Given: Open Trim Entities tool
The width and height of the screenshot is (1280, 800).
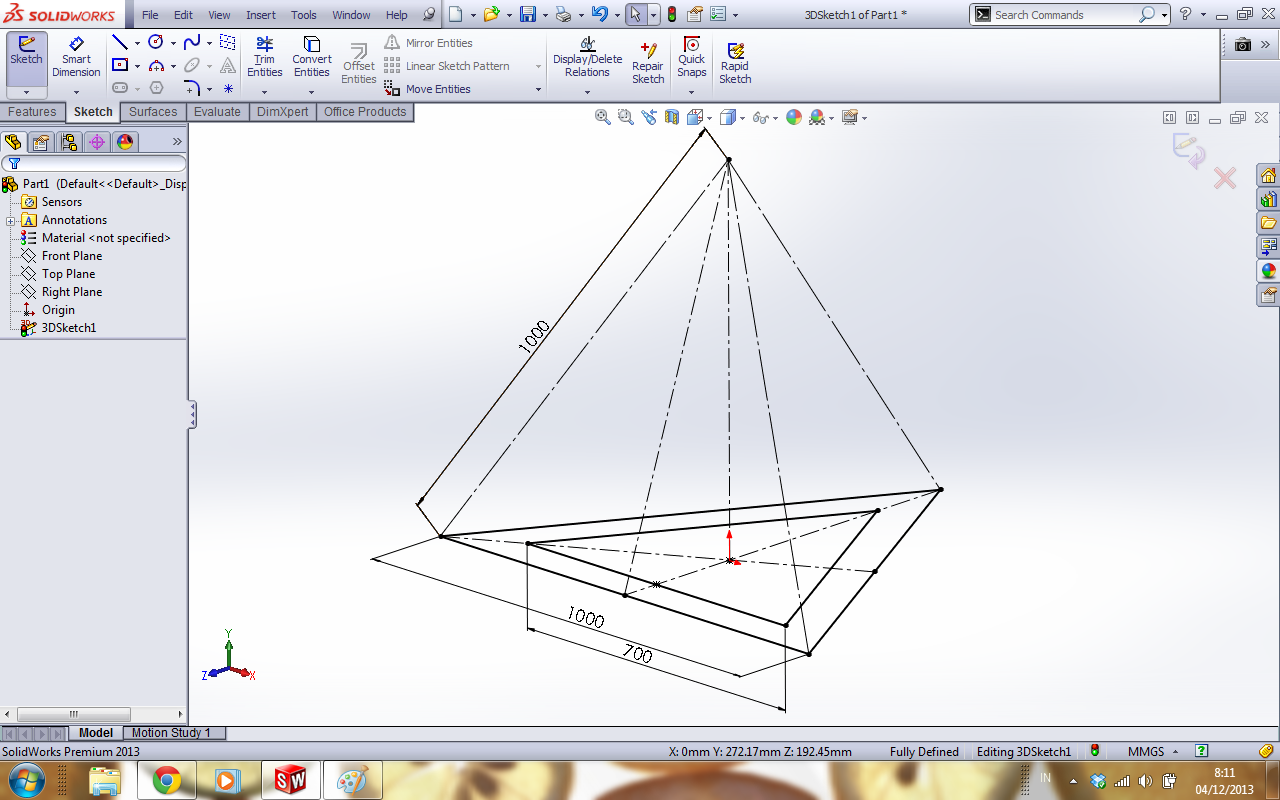Looking at the screenshot, I should pos(264,58).
